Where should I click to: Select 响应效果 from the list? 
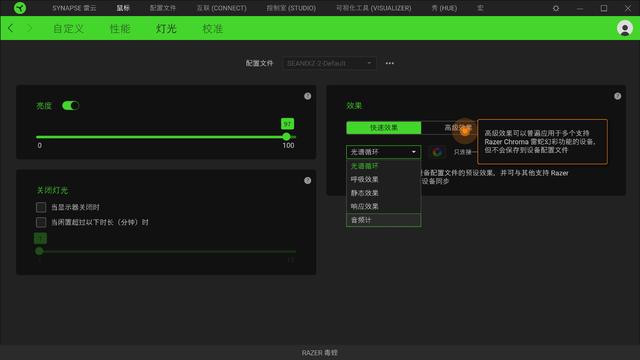[x=383, y=207]
